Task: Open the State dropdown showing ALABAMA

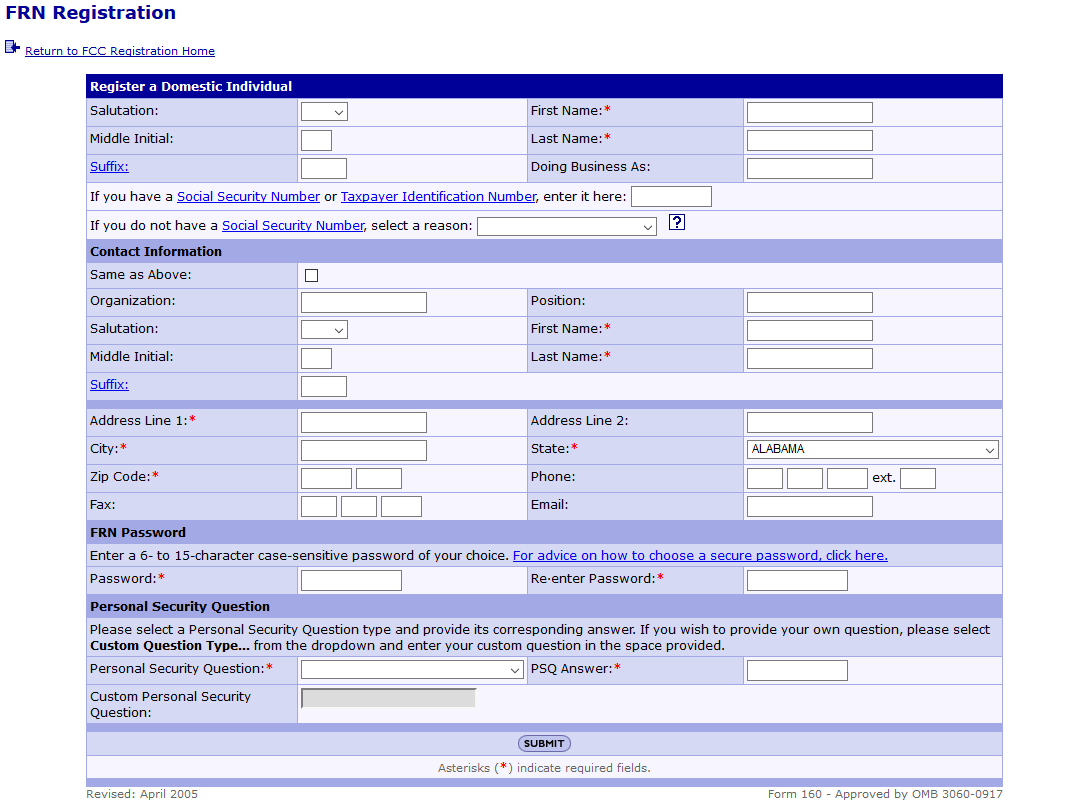Action: click(x=871, y=450)
